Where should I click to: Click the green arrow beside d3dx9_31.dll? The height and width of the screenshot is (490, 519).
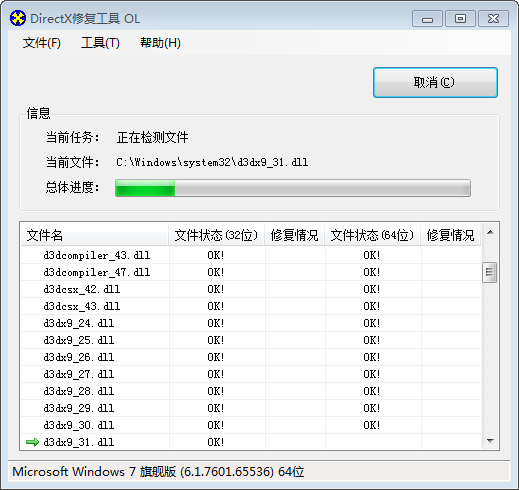pos(32,442)
